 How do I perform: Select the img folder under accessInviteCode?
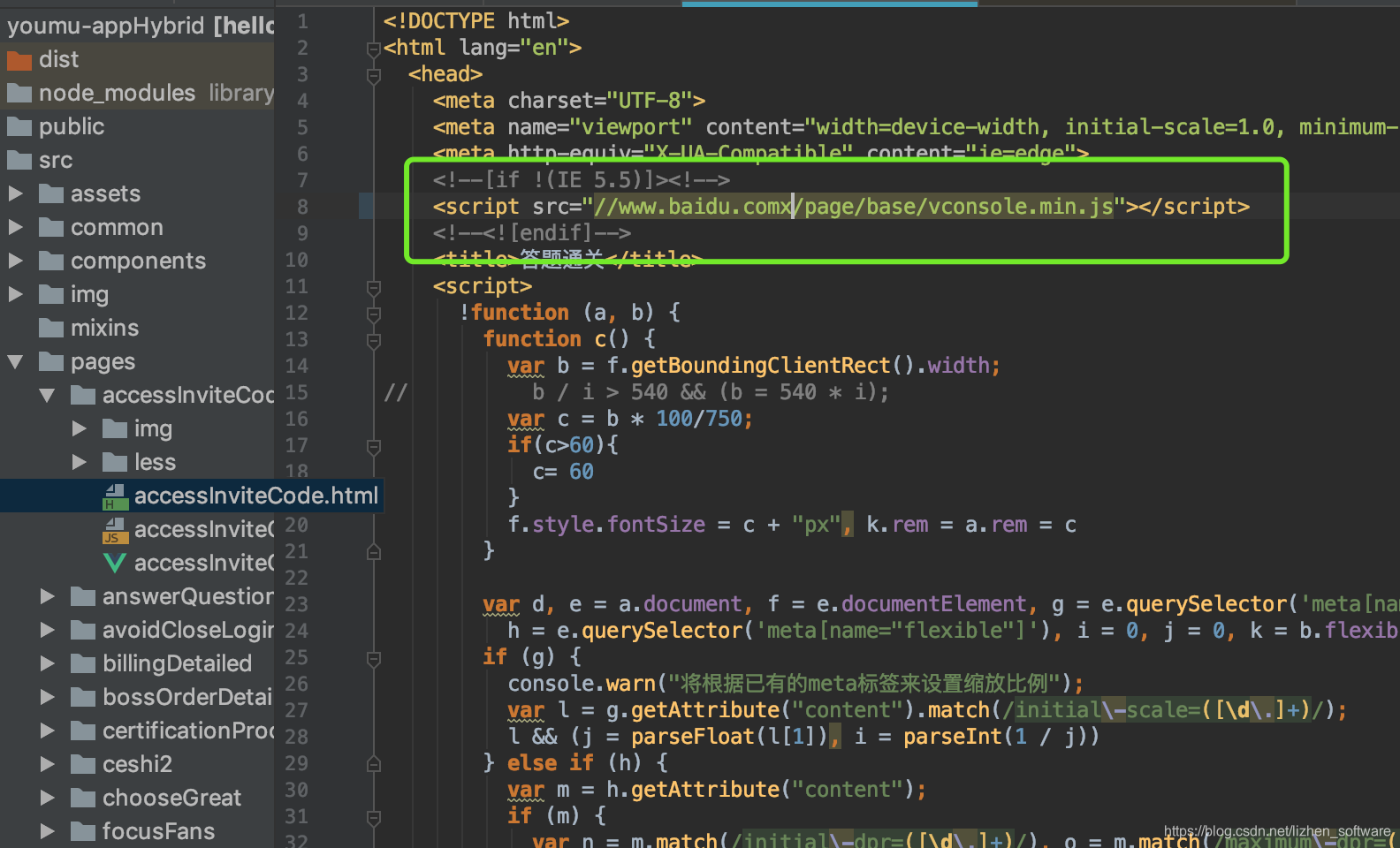coord(137,429)
